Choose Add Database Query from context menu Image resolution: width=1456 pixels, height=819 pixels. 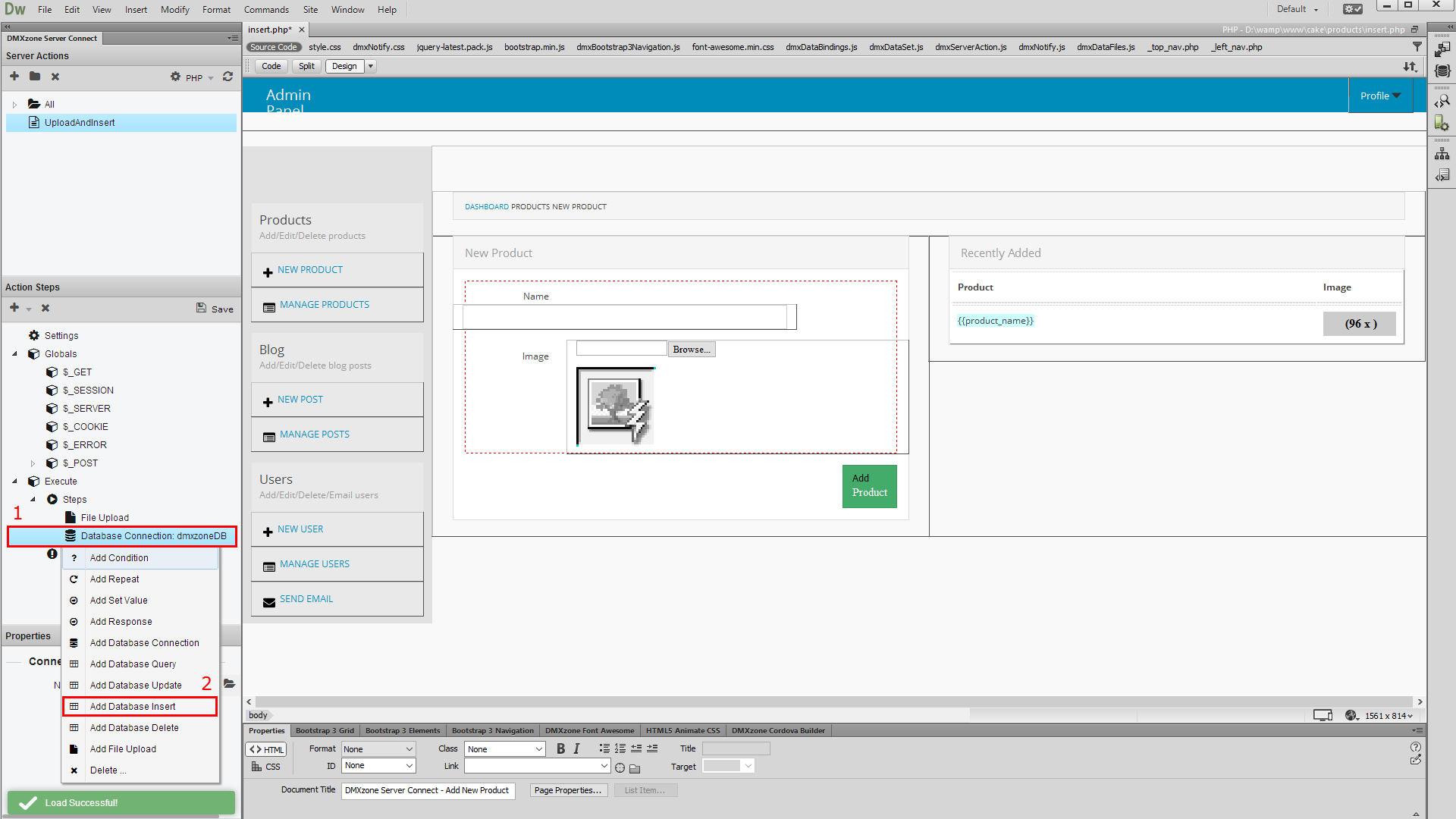pyautogui.click(x=140, y=664)
